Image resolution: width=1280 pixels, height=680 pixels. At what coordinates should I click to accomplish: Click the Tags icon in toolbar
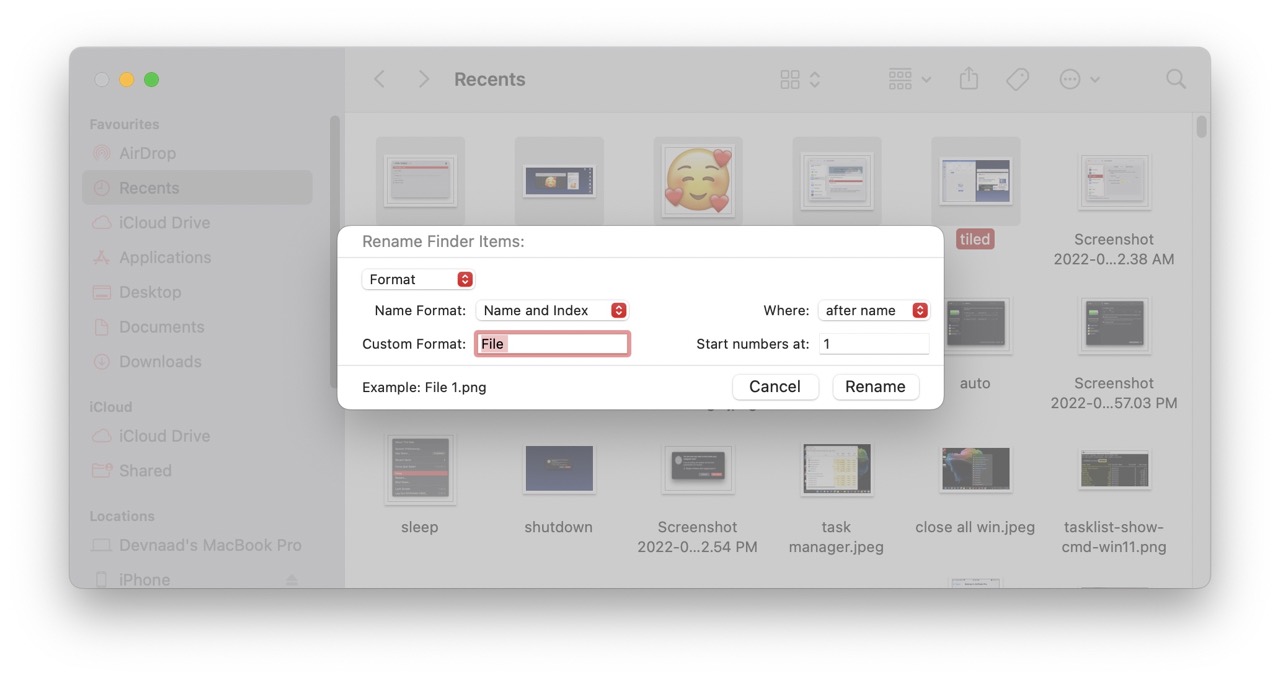pos(1017,79)
